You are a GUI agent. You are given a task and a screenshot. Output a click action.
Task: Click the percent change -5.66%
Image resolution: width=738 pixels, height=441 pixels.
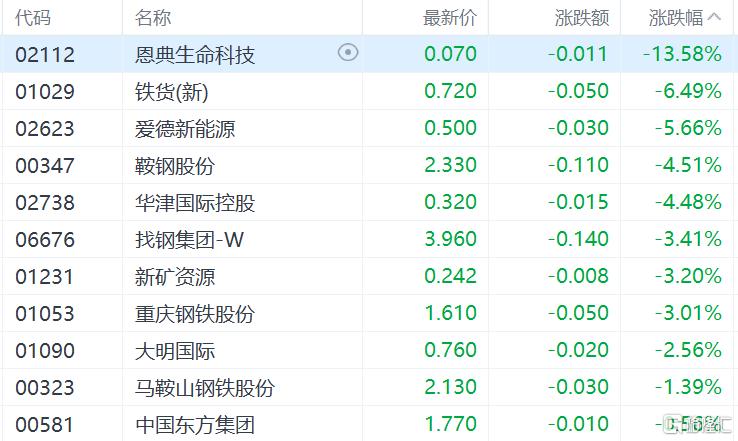click(x=689, y=128)
